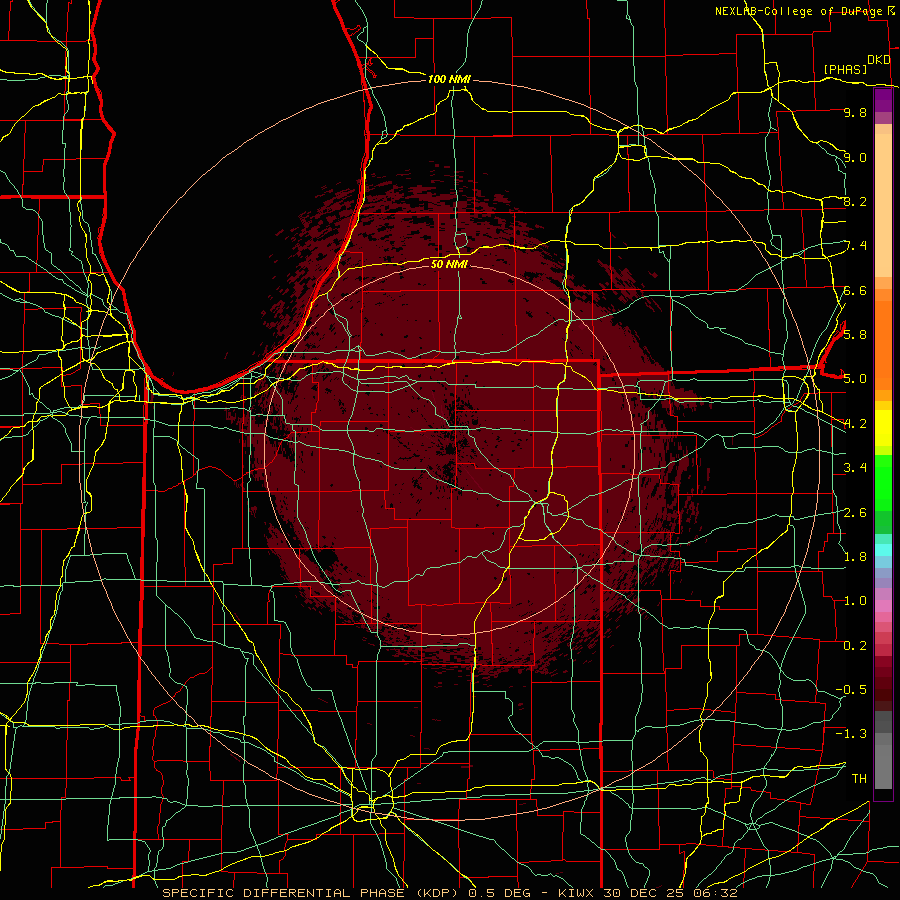This screenshot has width=900, height=900.
Task: Click the bright green band on the scale
Action: pos(883,483)
